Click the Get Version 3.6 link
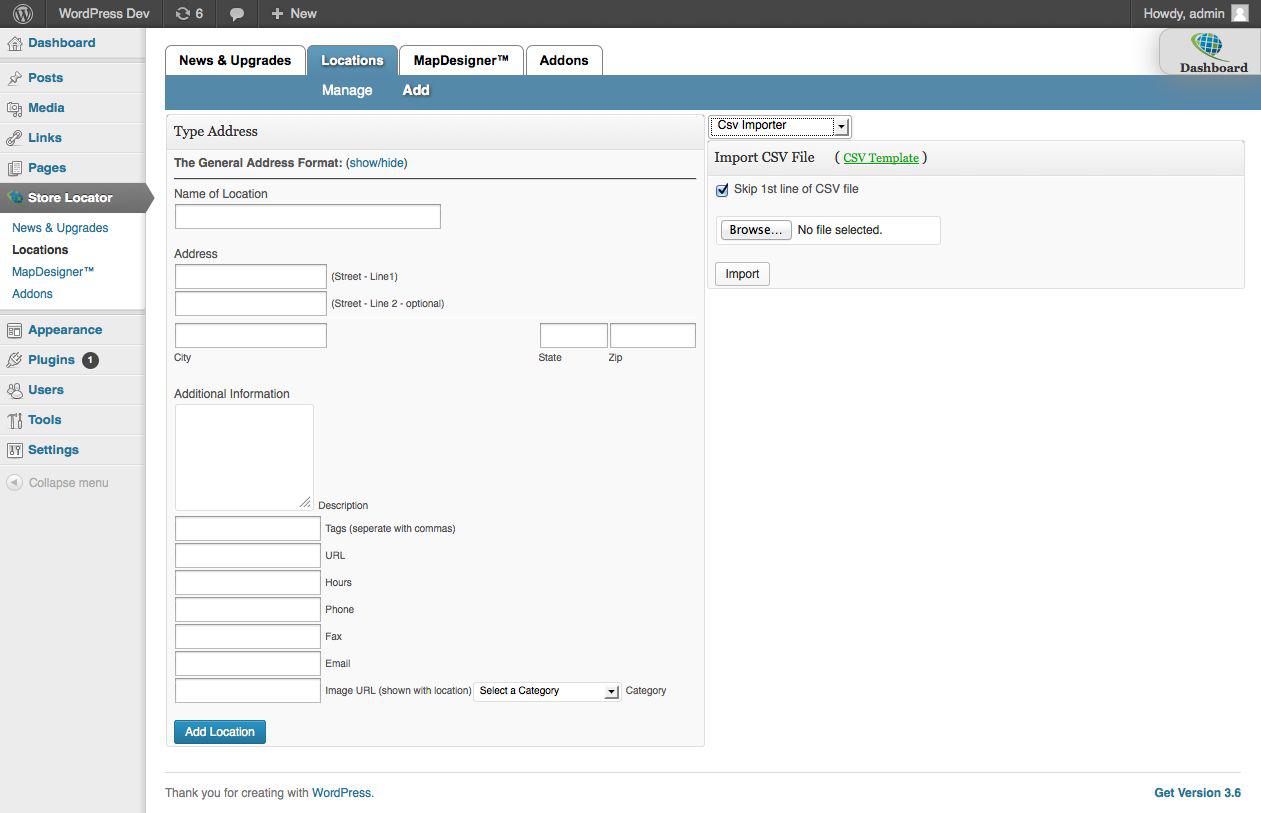The height and width of the screenshot is (813, 1261). click(1197, 793)
